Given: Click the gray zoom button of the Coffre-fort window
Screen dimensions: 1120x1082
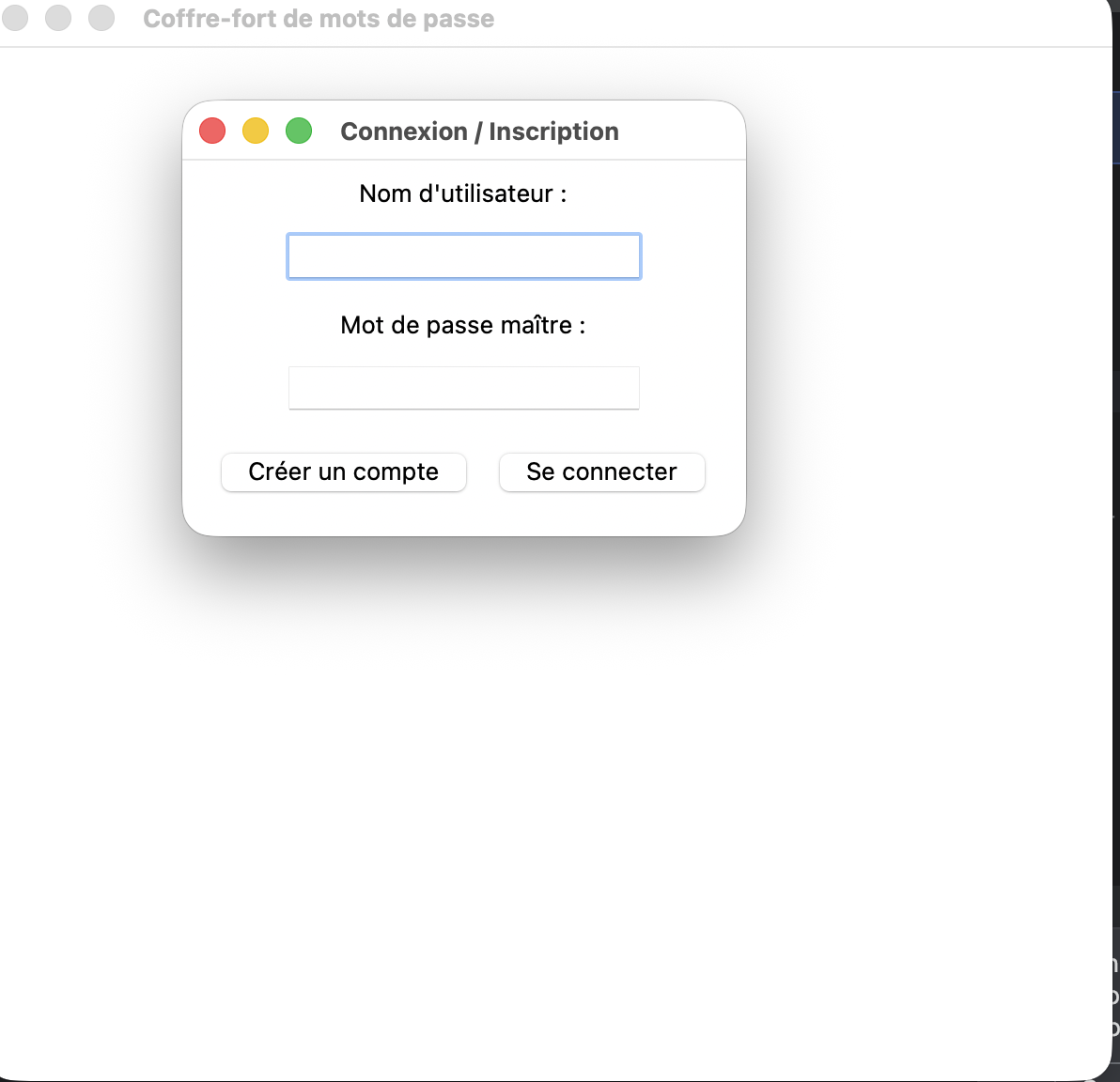Looking at the screenshot, I should click(x=101, y=18).
